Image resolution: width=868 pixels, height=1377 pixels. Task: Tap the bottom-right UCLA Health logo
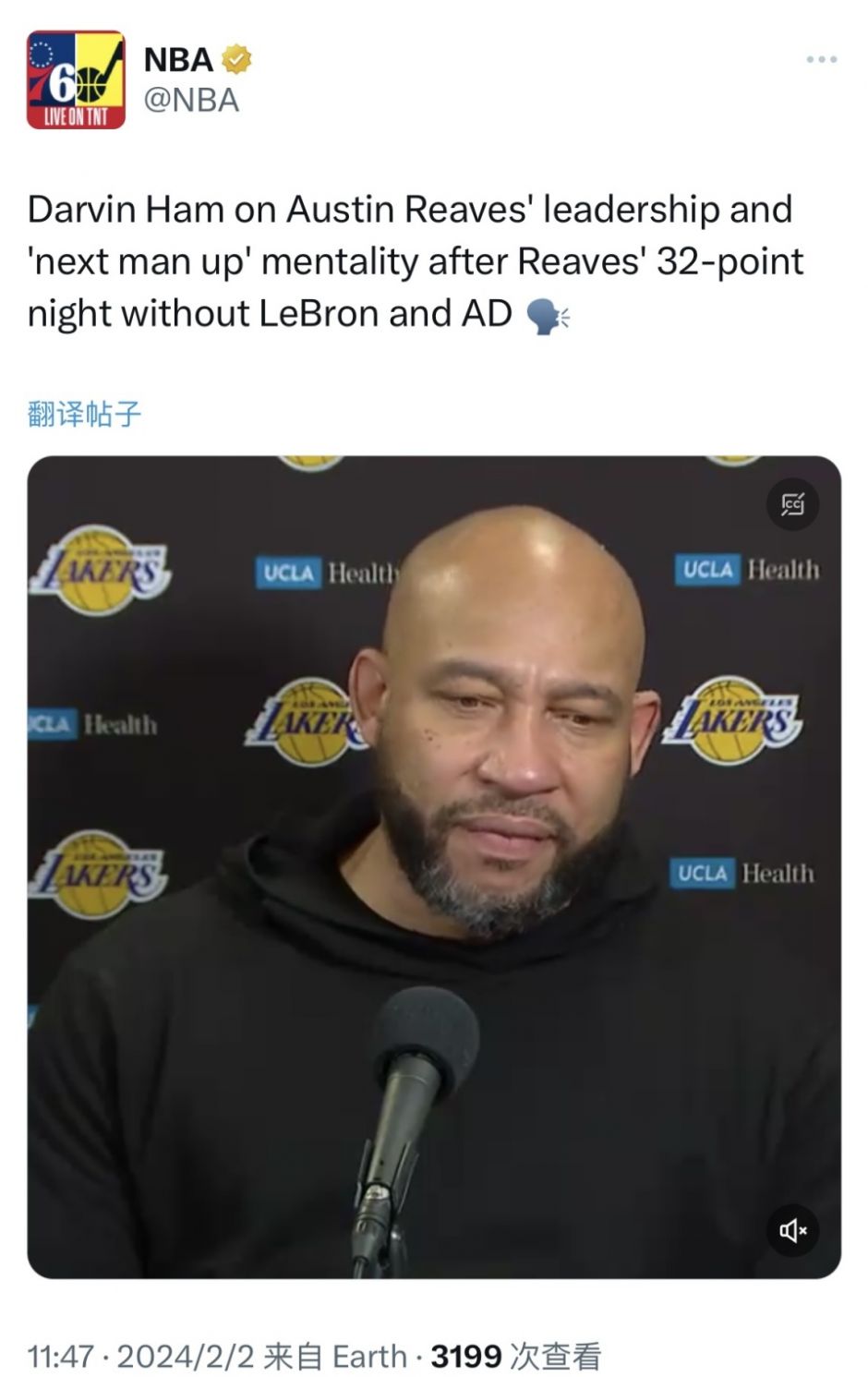[x=743, y=873]
